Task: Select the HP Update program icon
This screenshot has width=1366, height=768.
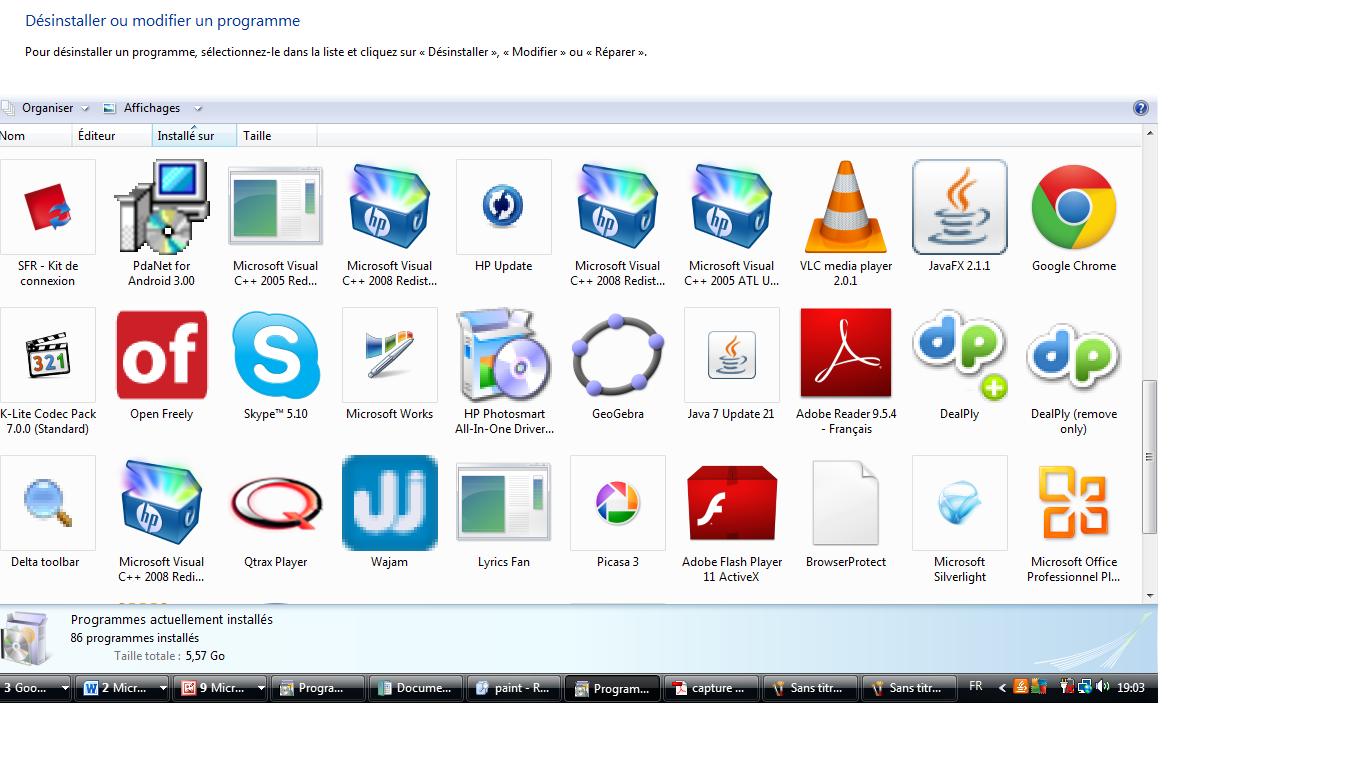Action: [x=504, y=207]
